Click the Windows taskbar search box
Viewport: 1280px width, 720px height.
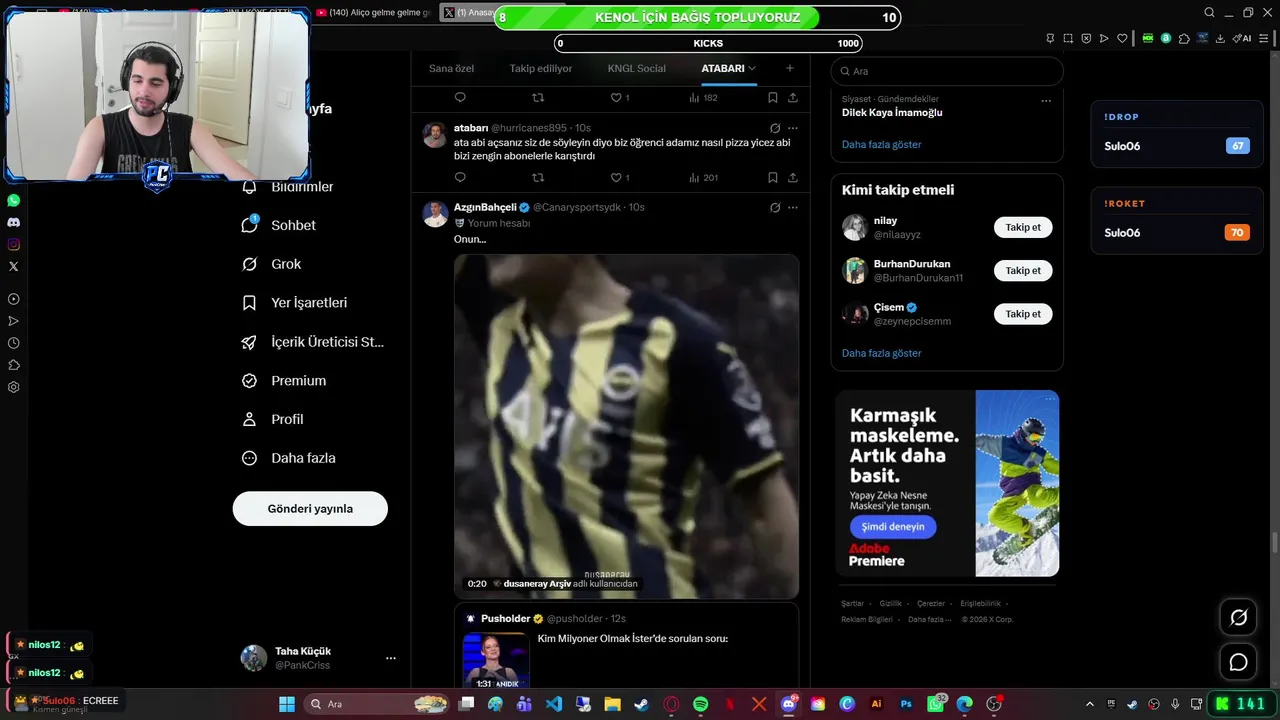[x=376, y=704]
